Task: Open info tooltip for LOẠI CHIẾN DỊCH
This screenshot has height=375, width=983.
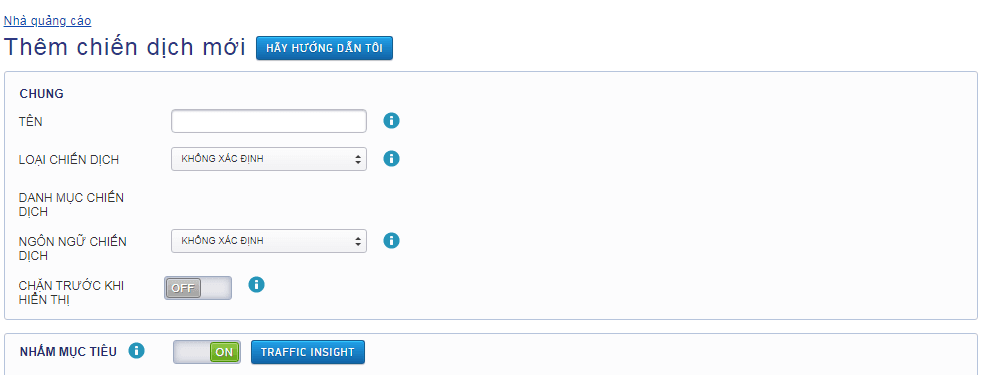Action: 391,159
